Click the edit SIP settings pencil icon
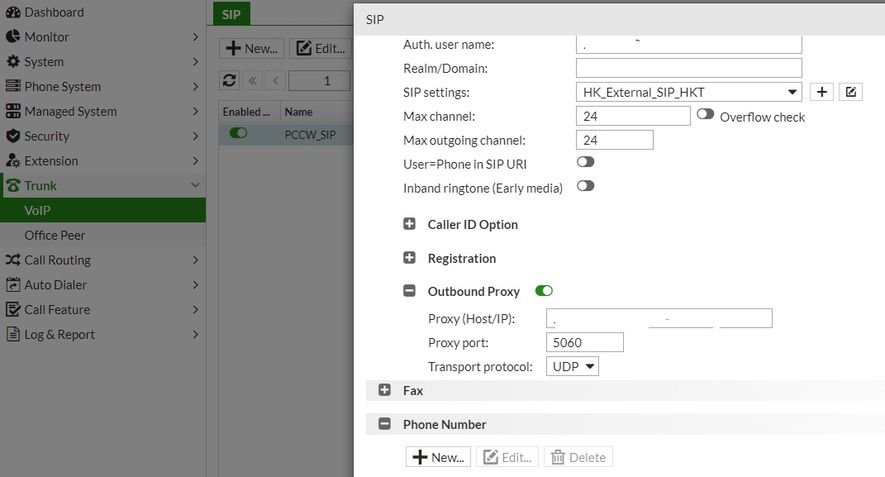The height and width of the screenshot is (477, 885). click(850, 92)
